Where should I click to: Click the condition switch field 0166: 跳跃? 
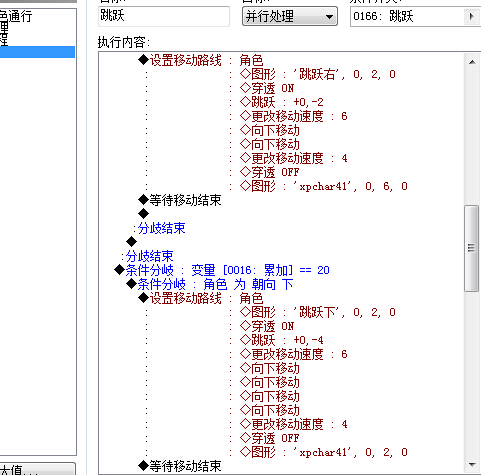[x=407, y=16]
